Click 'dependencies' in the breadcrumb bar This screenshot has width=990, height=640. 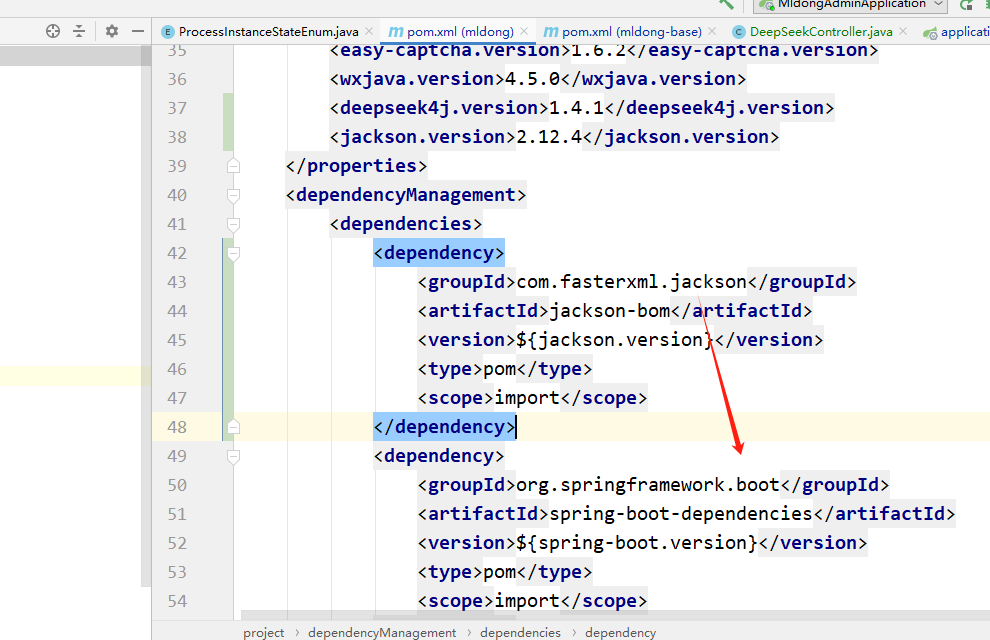[x=520, y=632]
